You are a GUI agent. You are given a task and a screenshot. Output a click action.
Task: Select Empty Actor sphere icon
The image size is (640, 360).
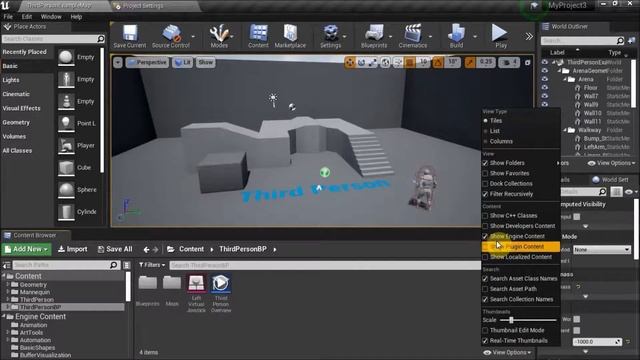click(66, 57)
